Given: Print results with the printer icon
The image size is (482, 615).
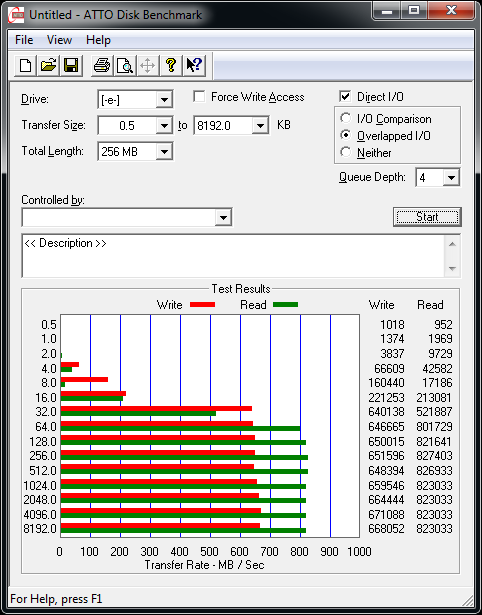Looking at the screenshot, I should click(x=102, y=66).
